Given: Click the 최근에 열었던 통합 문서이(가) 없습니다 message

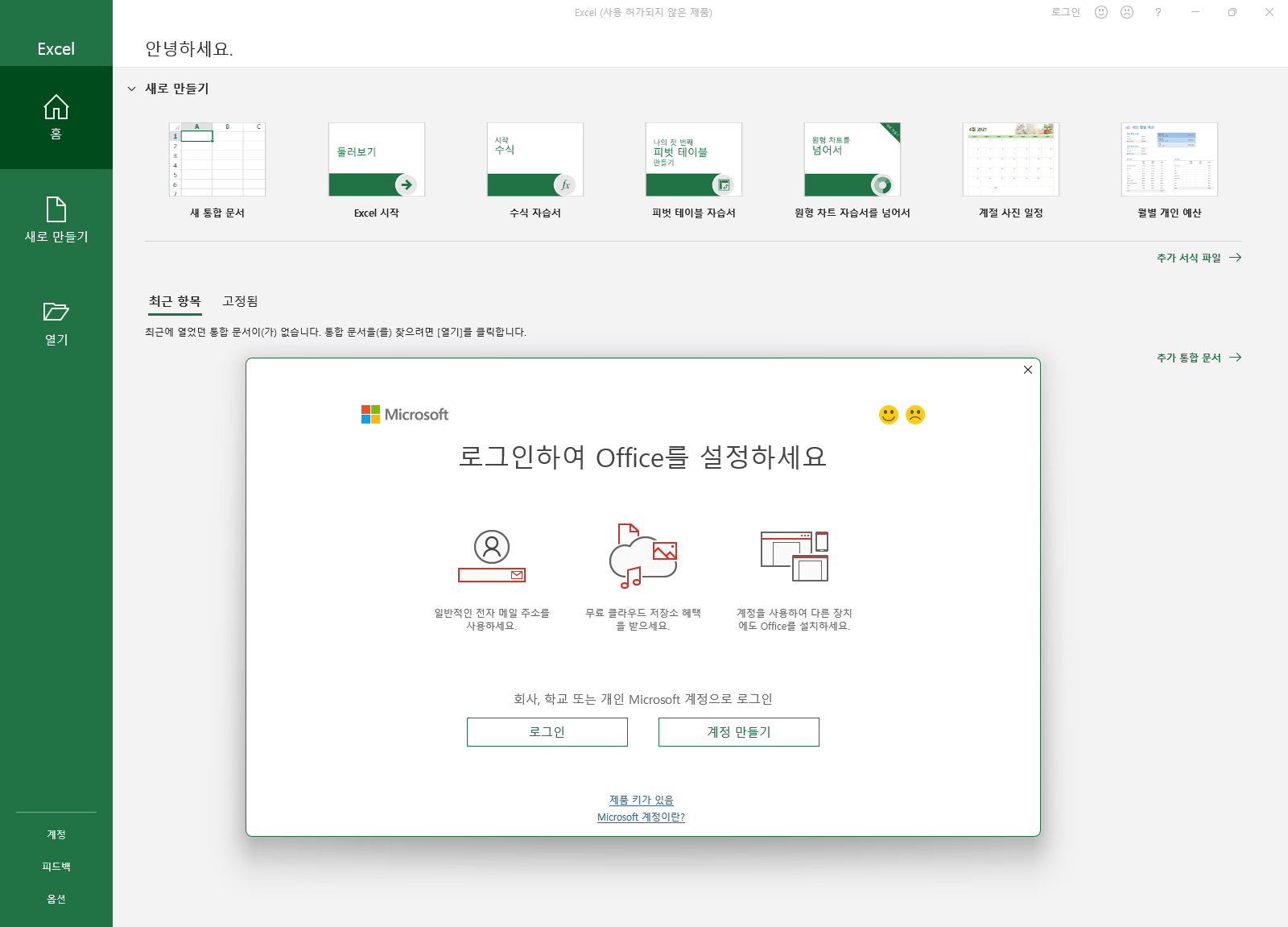Looking at the screenshot, I should (336, 332).
